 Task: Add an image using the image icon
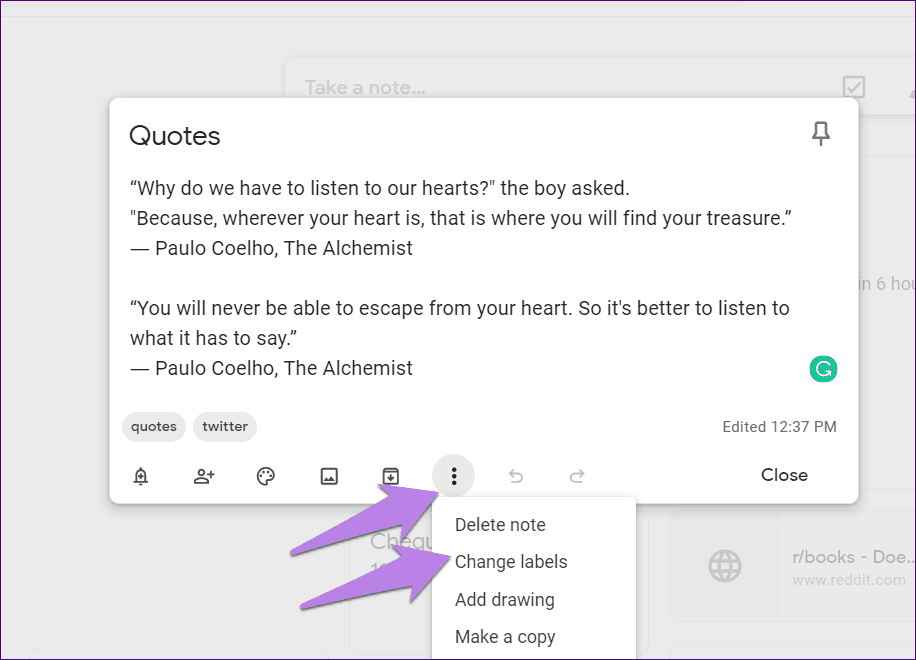329,476
